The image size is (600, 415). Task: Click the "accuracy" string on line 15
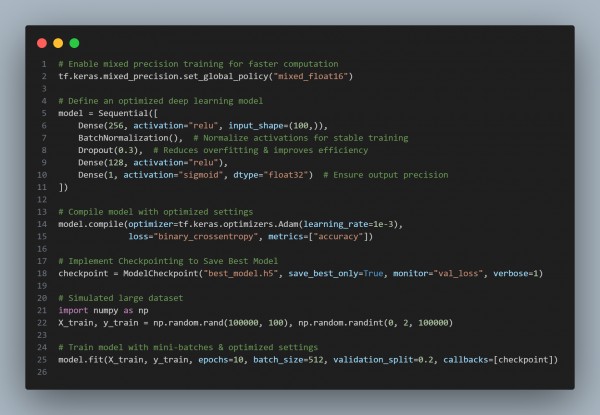[x=338, y=236]
